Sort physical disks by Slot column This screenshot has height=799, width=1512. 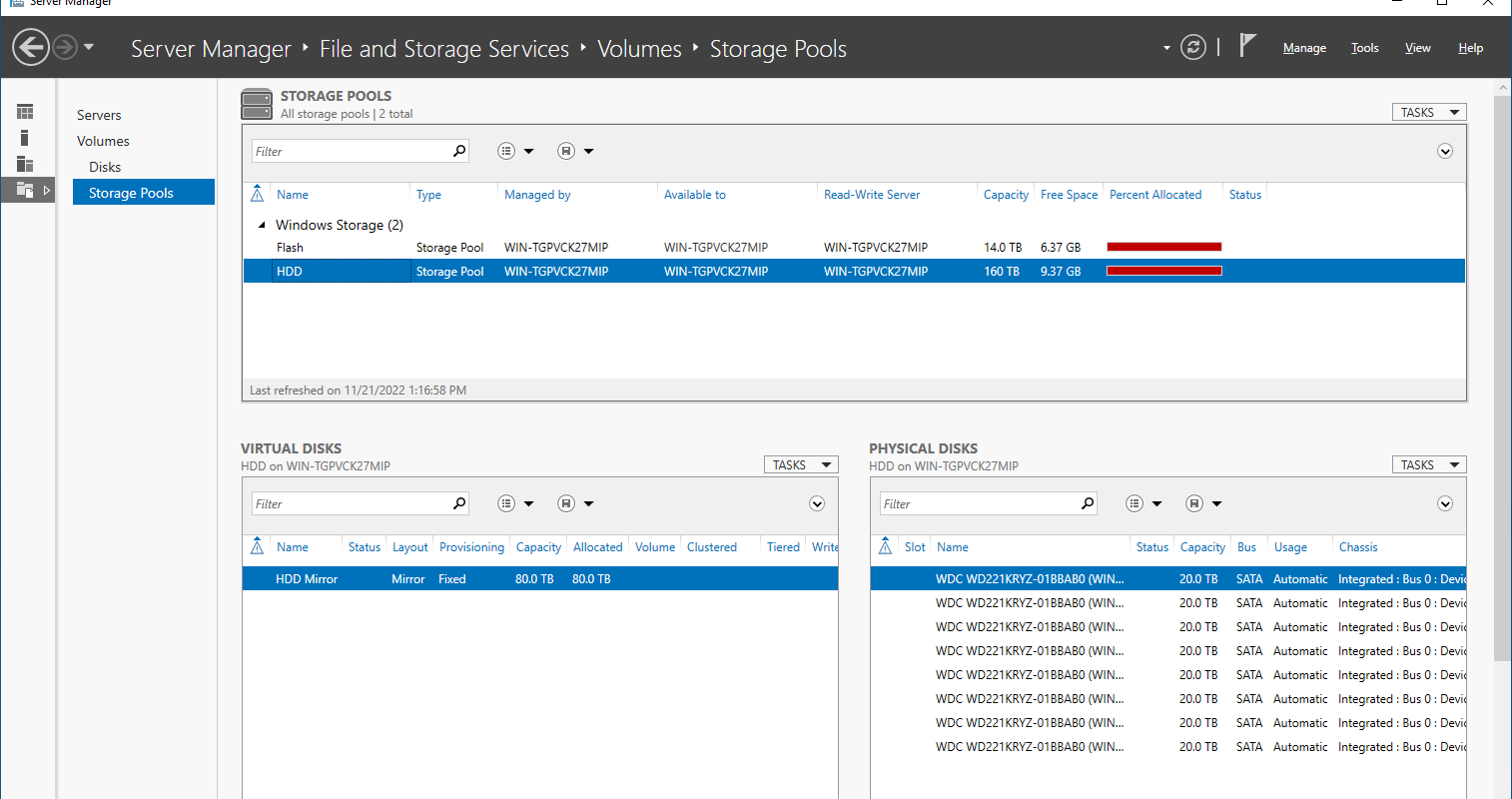point(915,547)
